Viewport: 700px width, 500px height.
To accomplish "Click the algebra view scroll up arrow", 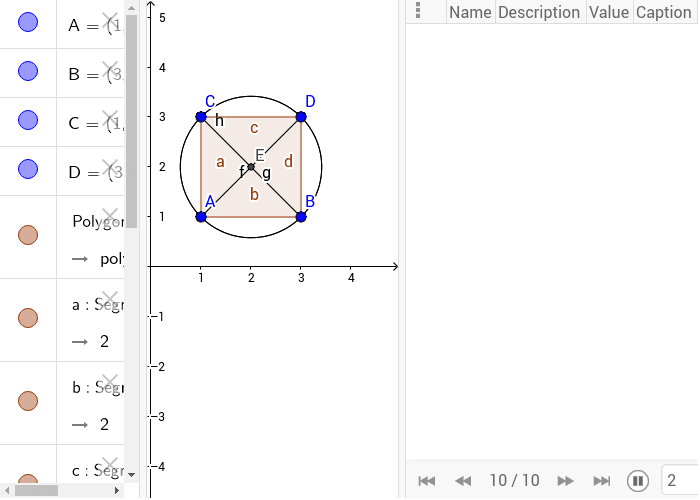I will [131, 8].
